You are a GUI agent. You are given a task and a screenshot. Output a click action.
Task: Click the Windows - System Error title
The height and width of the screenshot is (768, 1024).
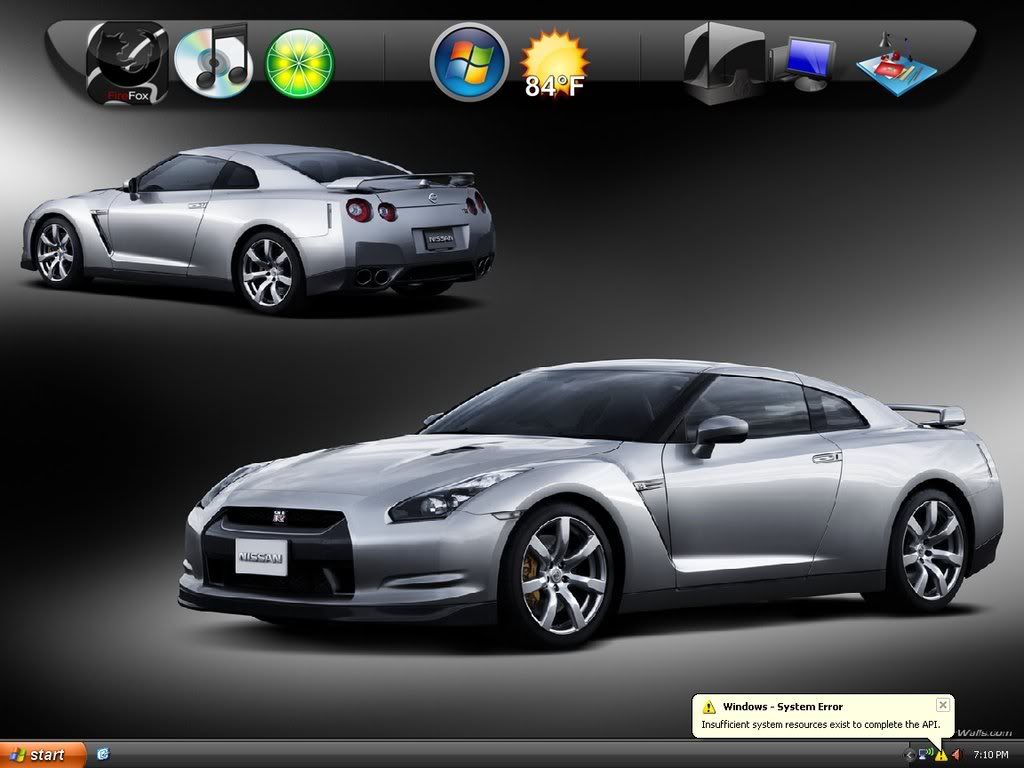coord(782,706)
